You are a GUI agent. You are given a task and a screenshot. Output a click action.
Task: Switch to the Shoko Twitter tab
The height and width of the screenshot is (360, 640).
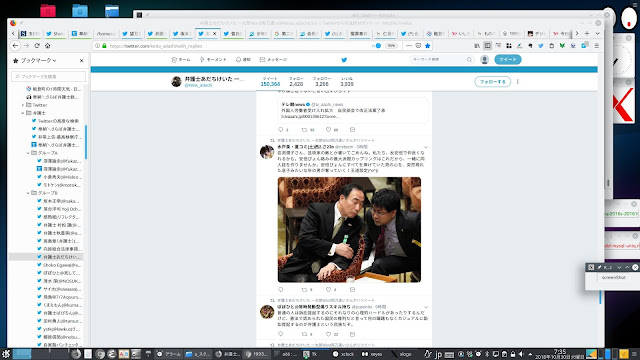56,33
